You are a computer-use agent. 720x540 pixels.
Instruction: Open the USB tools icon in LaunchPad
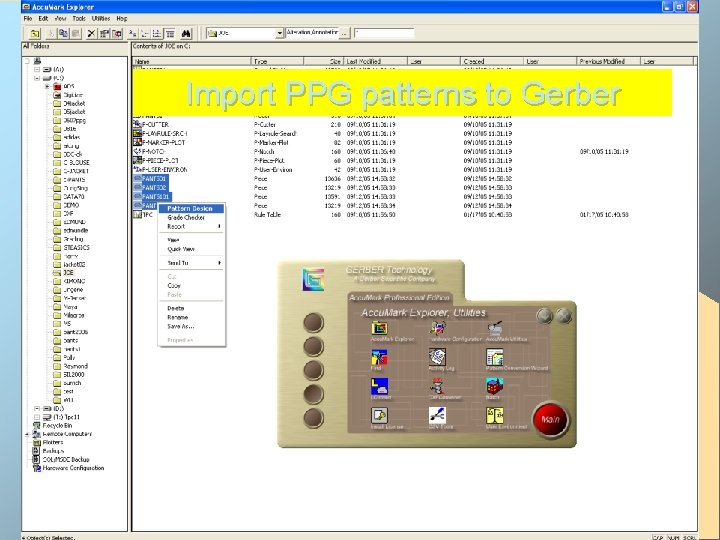click(438, 416)
